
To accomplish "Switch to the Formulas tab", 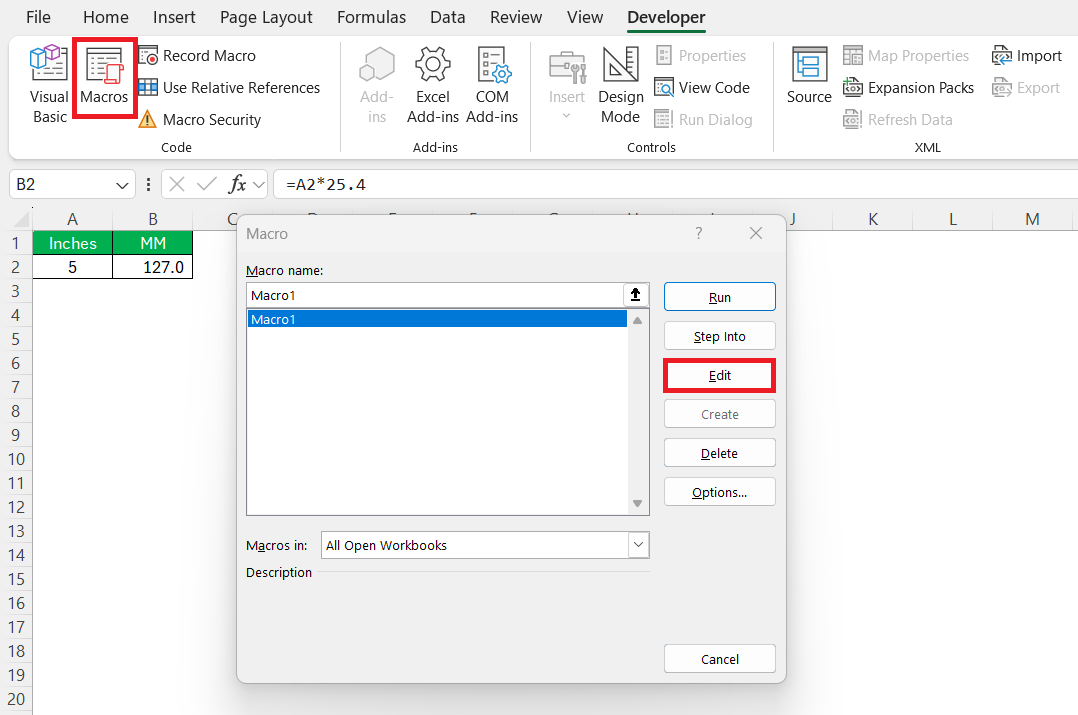I will pyautogui.click(x=371, y=17).
